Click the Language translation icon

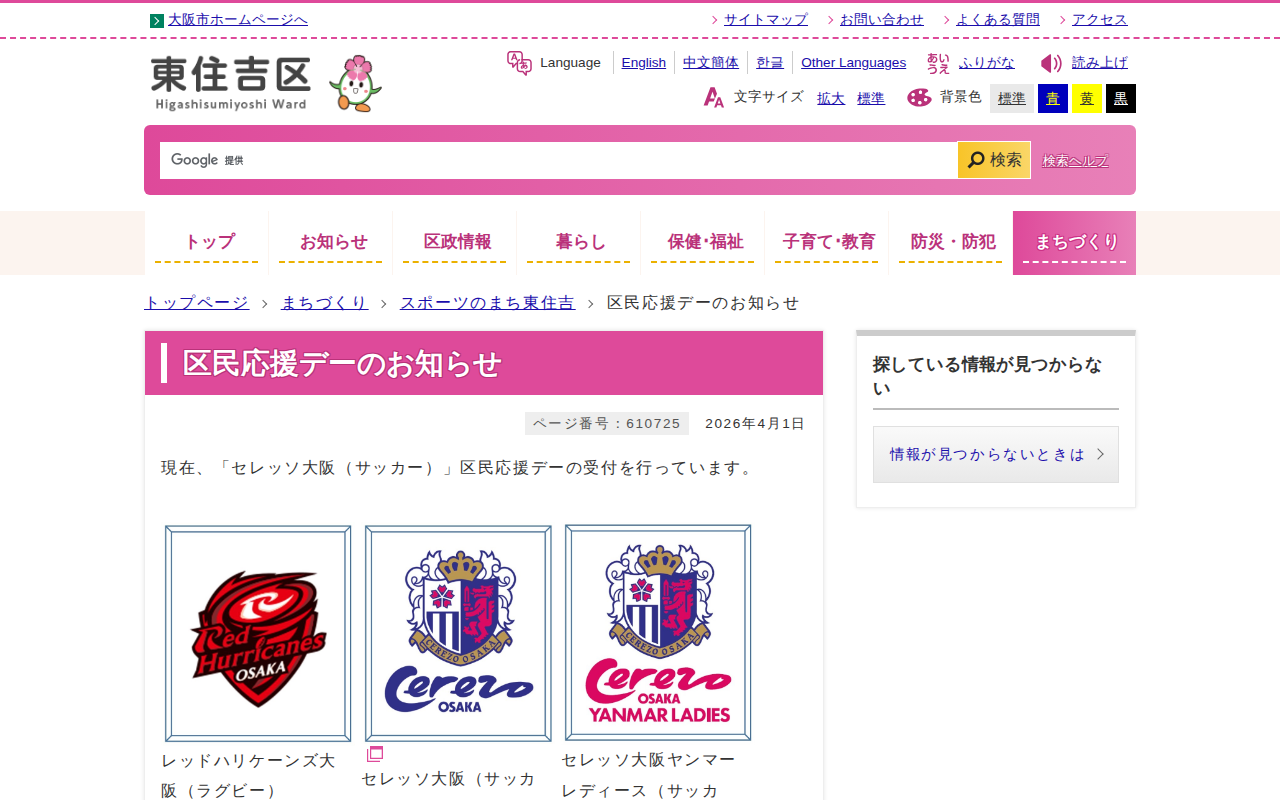coord(519,63)
